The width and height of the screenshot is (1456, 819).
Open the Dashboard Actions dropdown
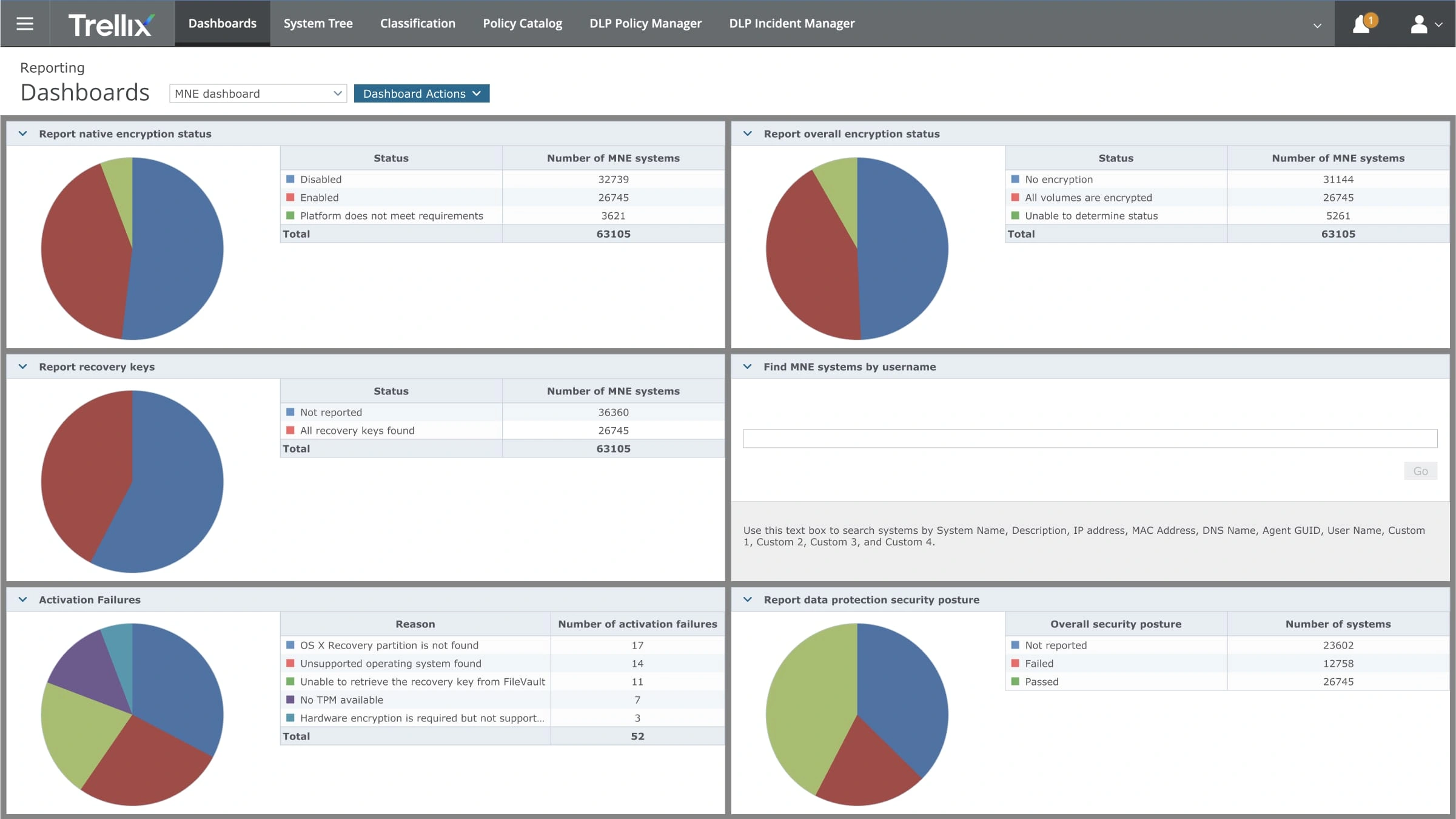421,93
